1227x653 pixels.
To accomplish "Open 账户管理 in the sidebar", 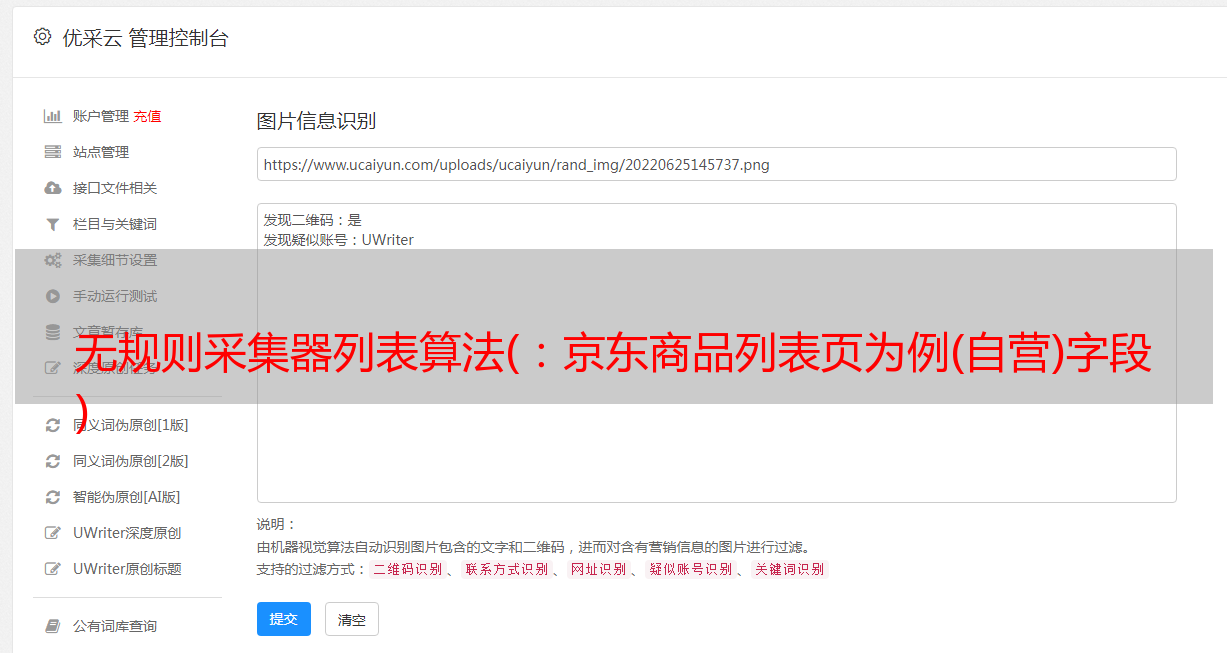I will tap(101, 116).
